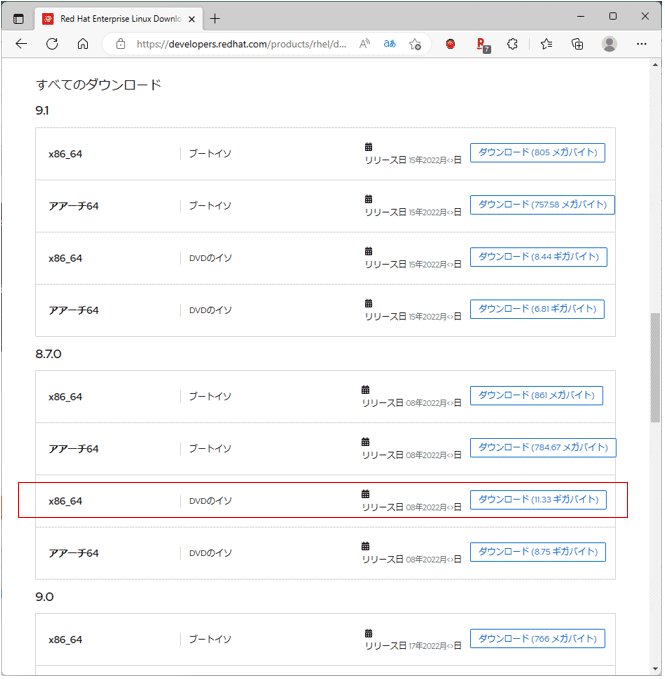Add page to favorites star icon
This screenshot has height=679, width=665.
[x=415, y=44]
